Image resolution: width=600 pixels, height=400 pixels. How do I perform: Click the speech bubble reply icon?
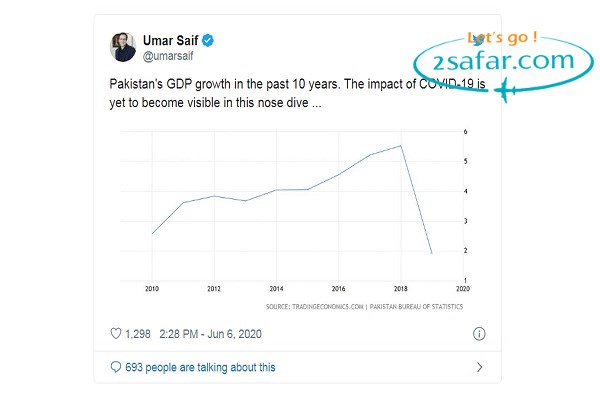click(116, 367)
